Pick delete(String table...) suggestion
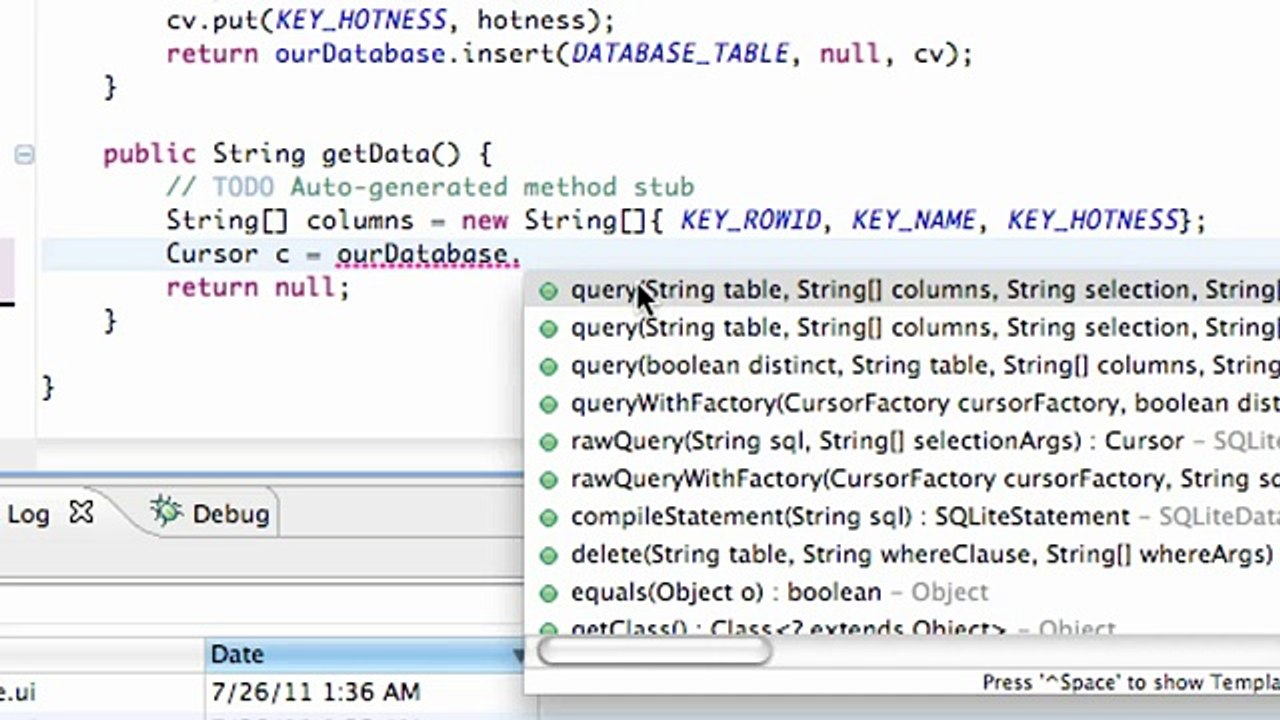Viewport: 1280px width, 720px height. [902, 554]
